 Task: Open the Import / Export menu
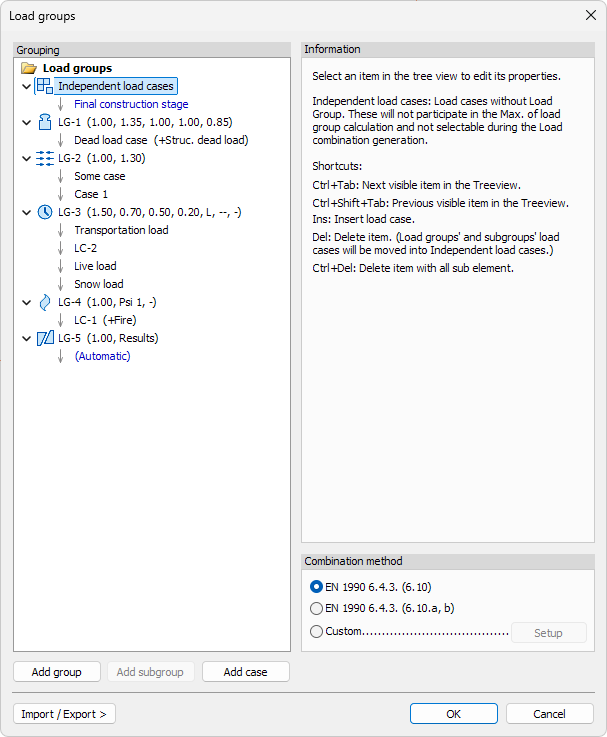coord(64,713)
